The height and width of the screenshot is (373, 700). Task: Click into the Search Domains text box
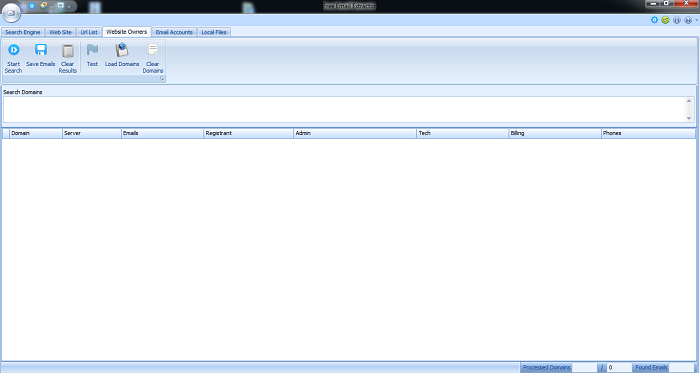(x=344, y=109)
